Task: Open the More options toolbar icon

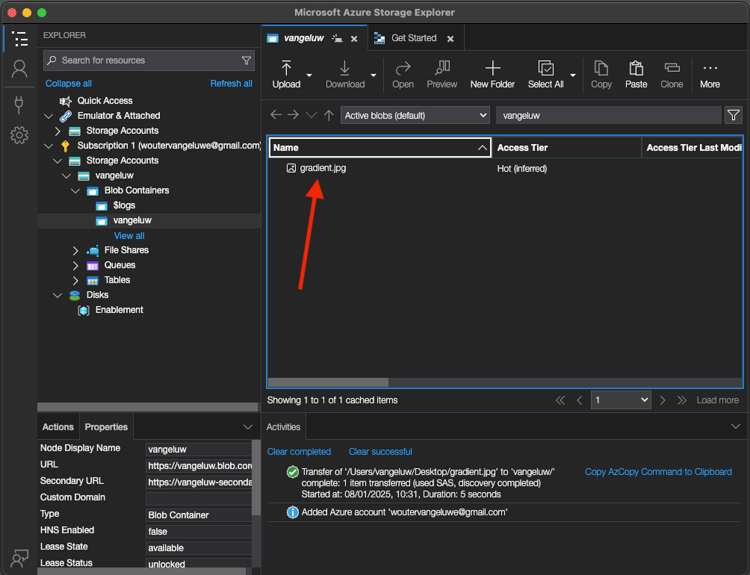Action: (x=710, y=74)
